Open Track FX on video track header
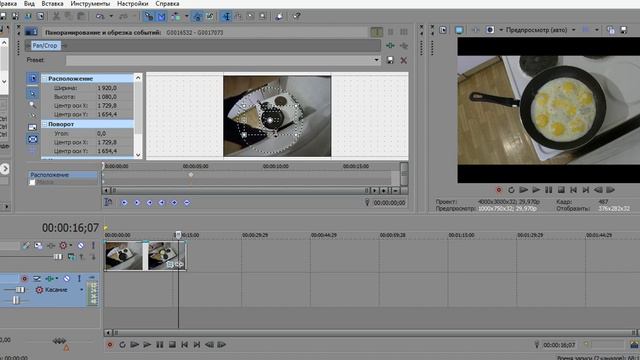 pyautogui.click(x=51, y=245)
